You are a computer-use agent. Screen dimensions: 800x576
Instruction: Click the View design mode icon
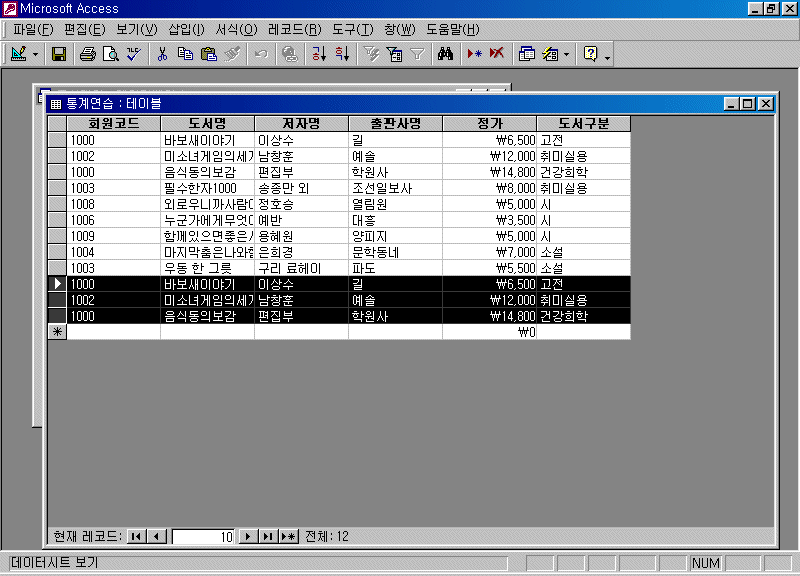click(x=19, y=54)
